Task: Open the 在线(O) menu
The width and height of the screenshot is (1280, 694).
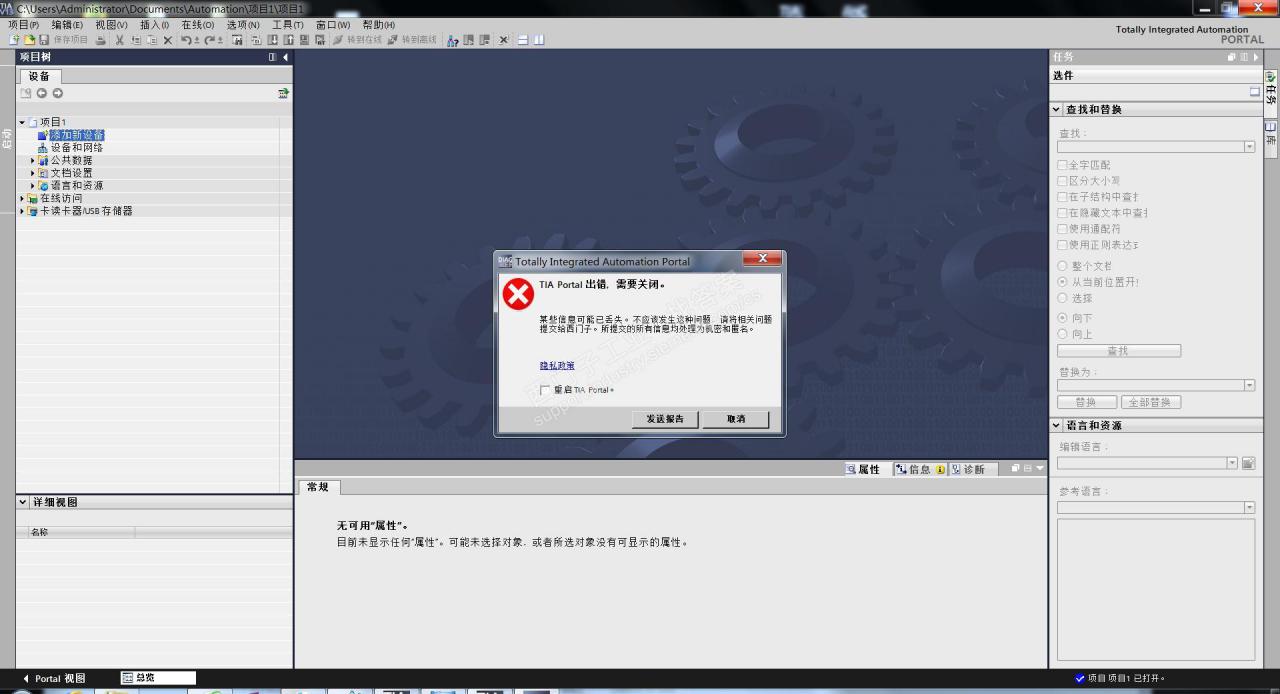Action: click(197, 25)
